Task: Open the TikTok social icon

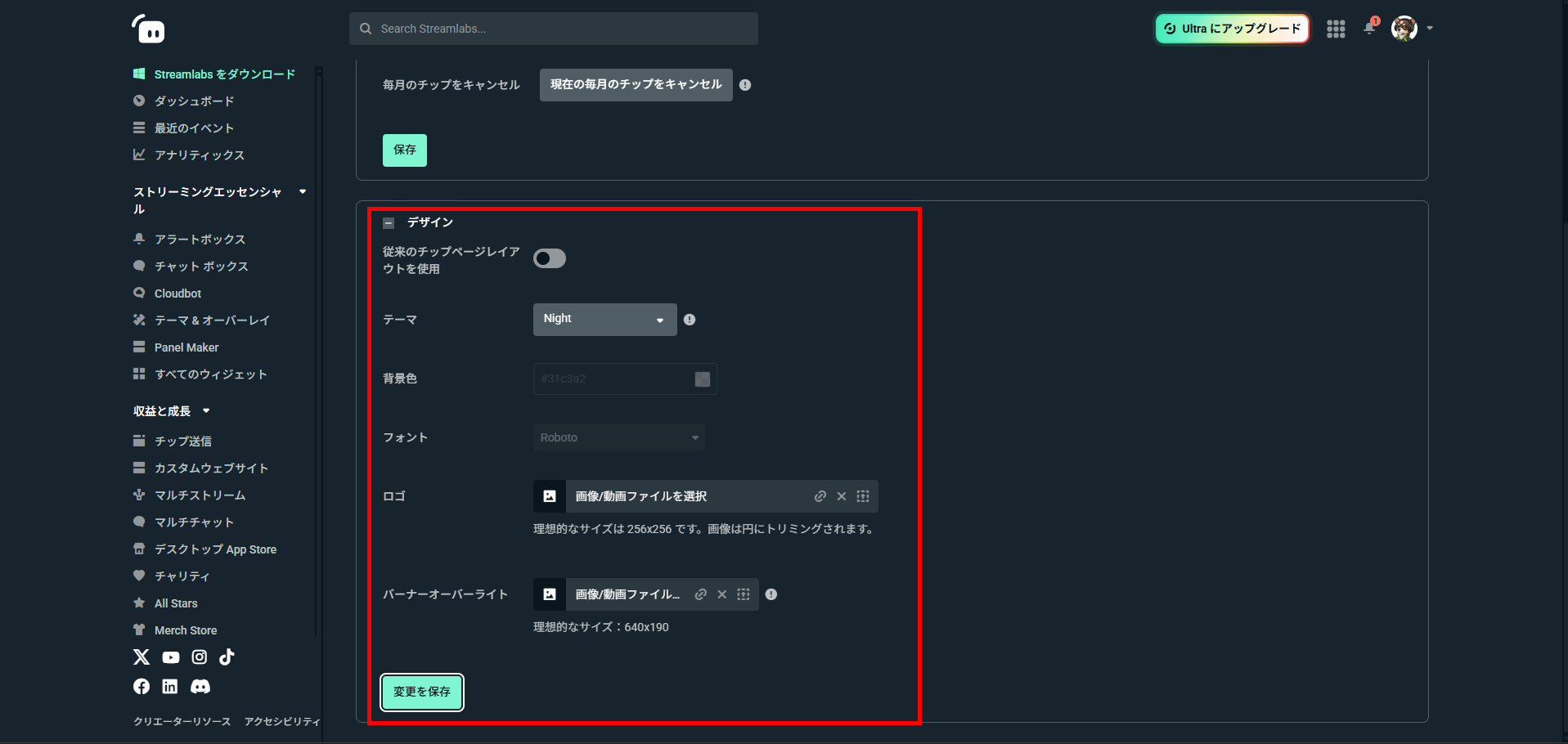Action: [227, 657]
